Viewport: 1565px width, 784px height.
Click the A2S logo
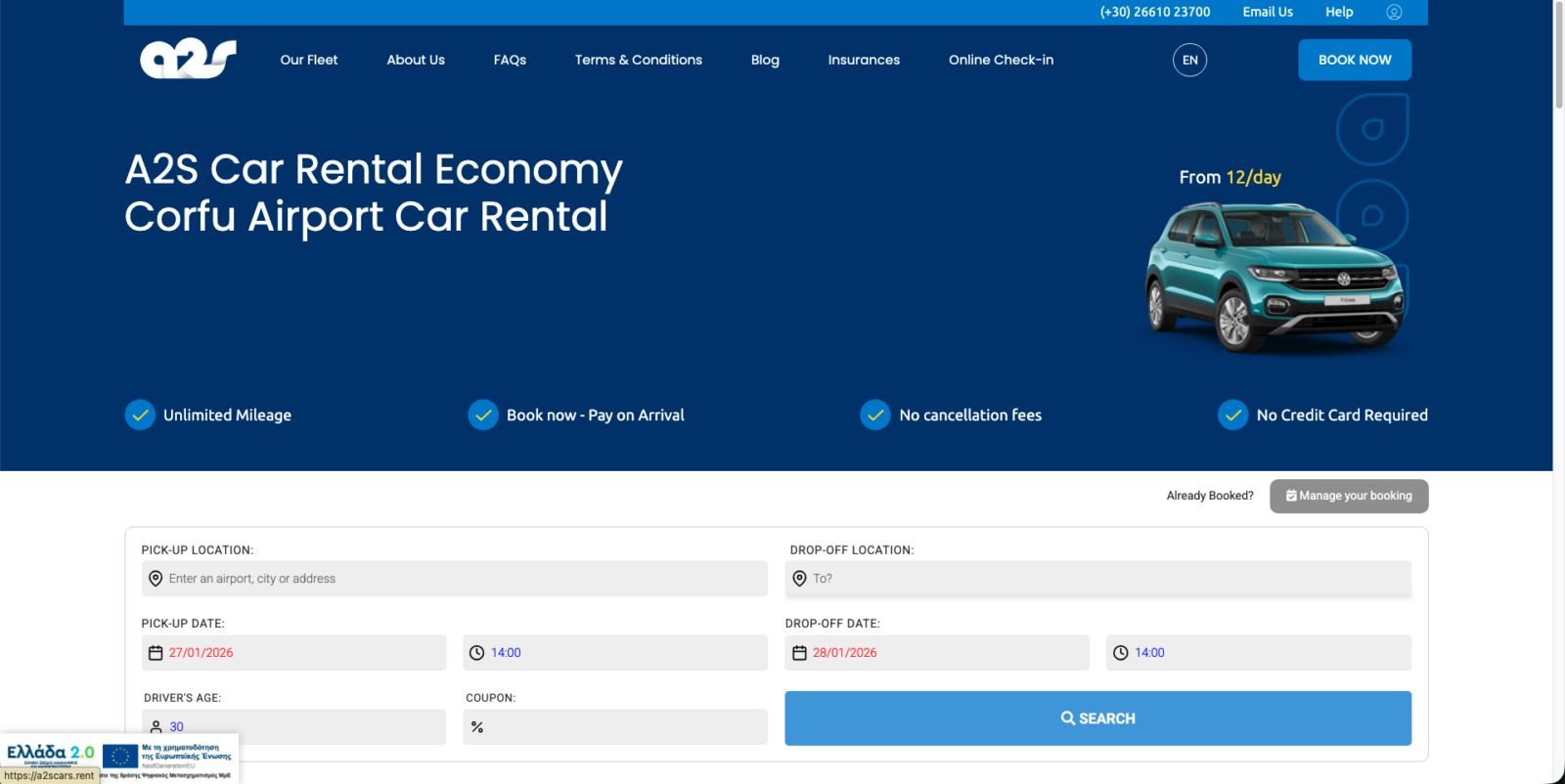pyautogui.click(x=188, y=60)
